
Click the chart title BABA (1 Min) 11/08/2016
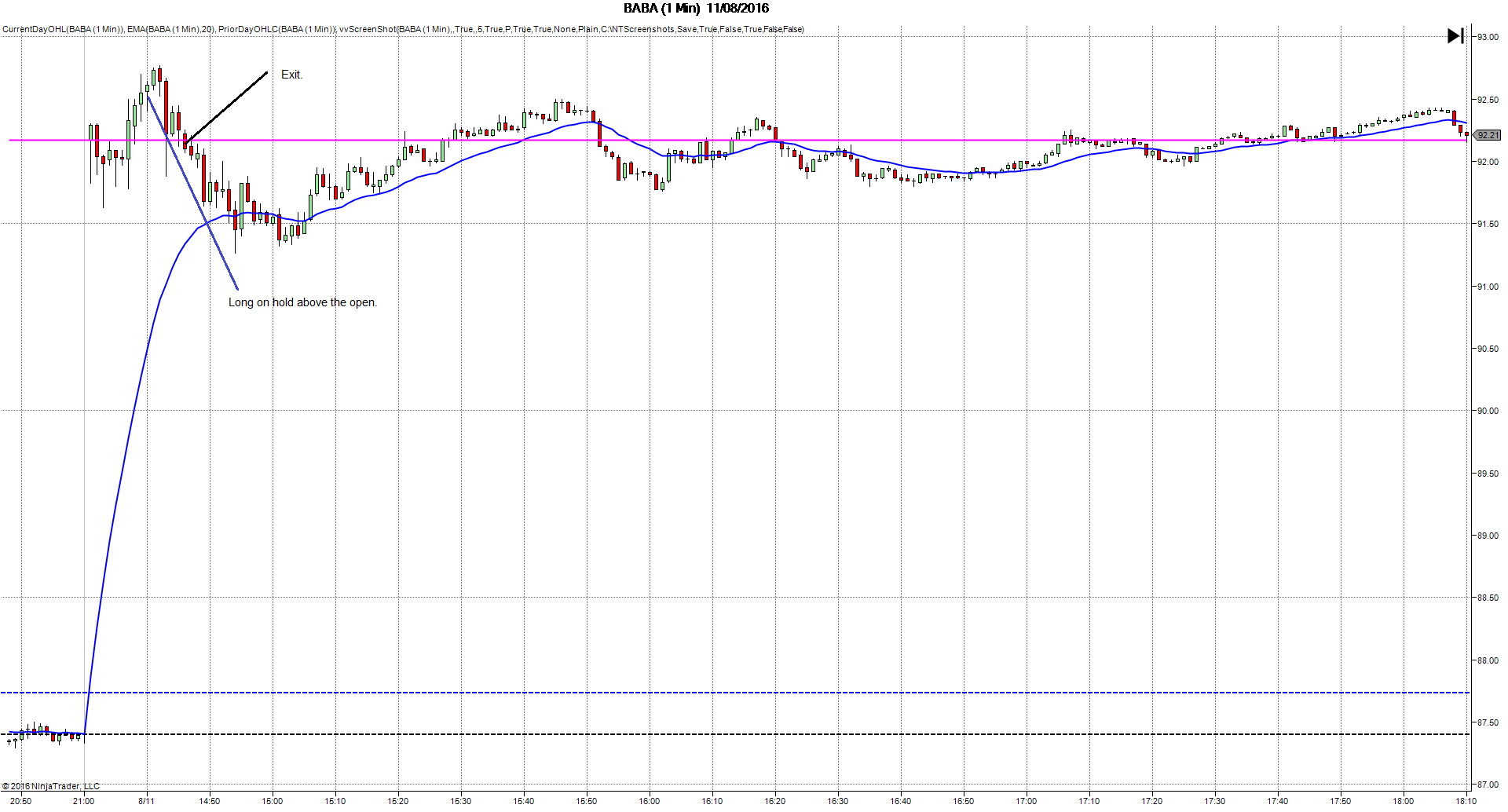click(696, 9)
